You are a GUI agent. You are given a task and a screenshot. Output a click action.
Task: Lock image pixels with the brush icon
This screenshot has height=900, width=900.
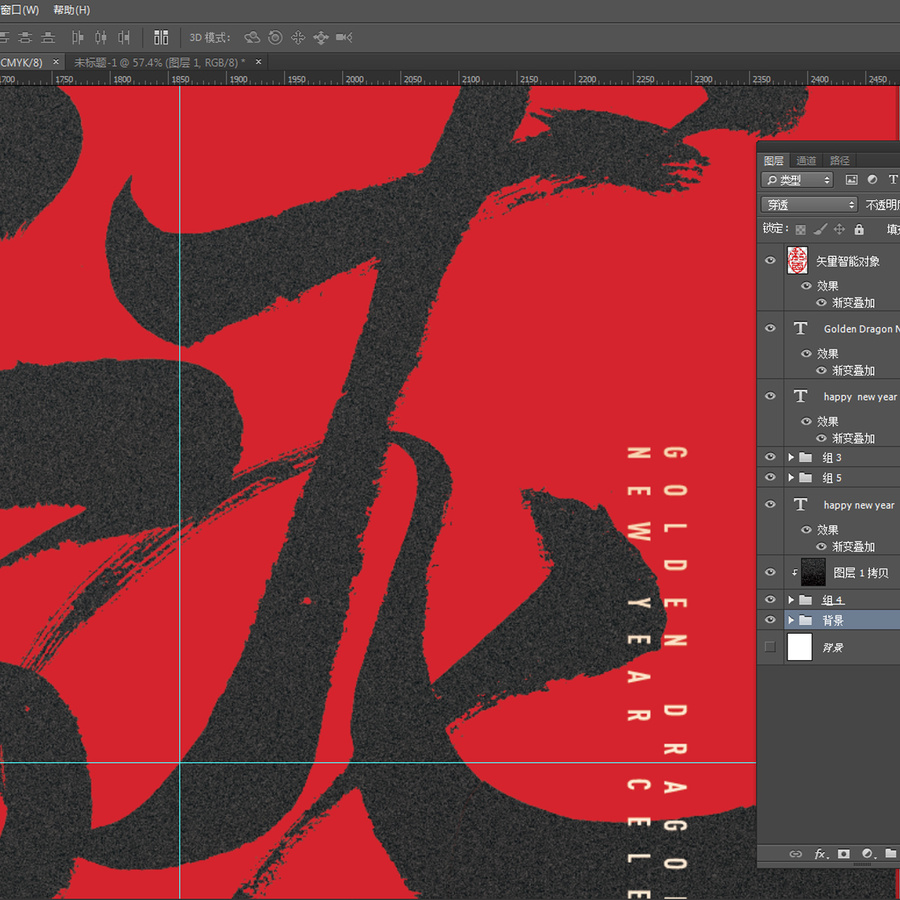pyautogui.click(x=821, y=230)
